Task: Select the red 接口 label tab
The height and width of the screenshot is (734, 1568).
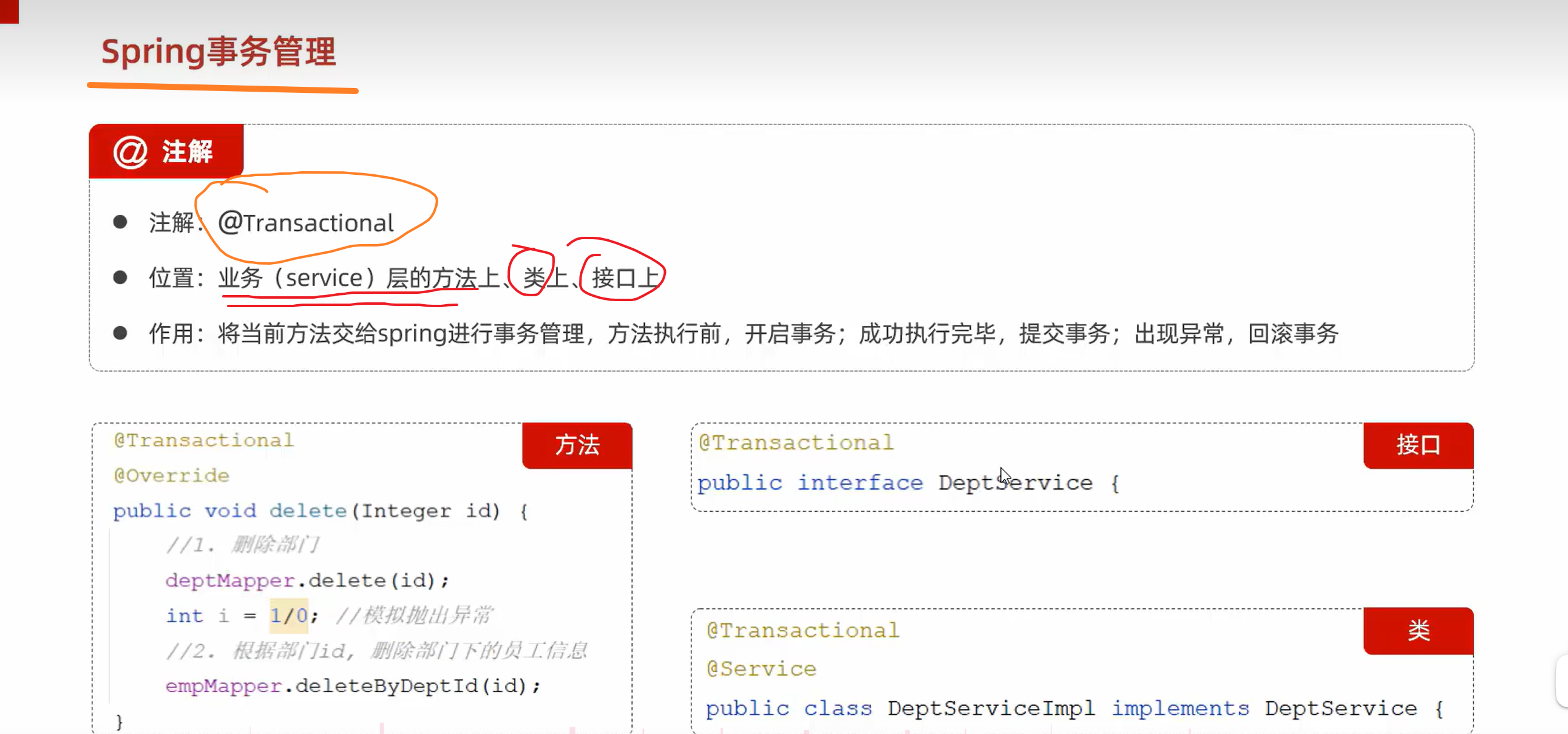Action: [1417, 445]
